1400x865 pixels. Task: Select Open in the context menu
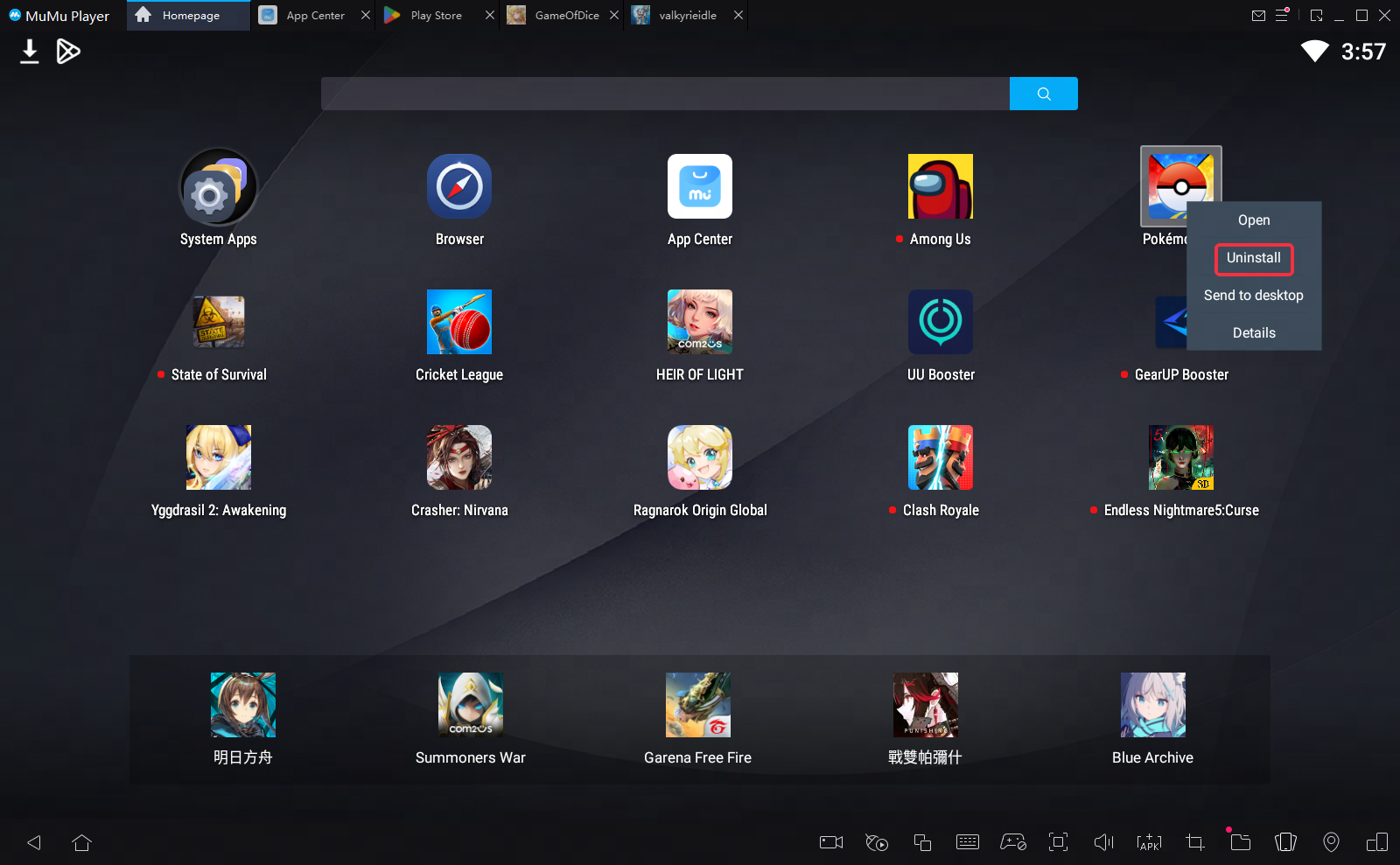pyautogui.click(x=1254, y=220)
